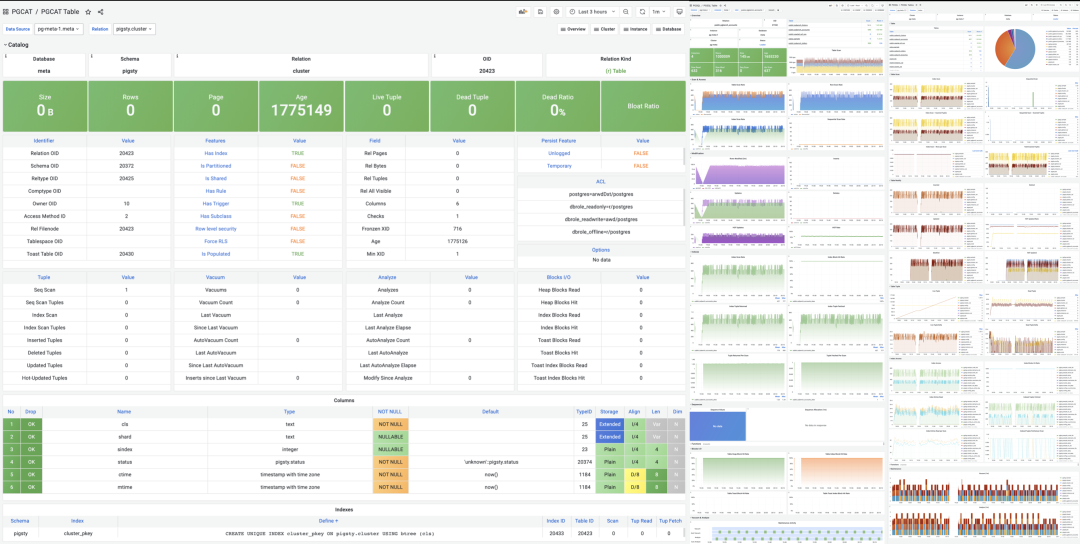Sort the Columns table by Name header
The height and width of the screenshot is (544, 1080).
124,411
